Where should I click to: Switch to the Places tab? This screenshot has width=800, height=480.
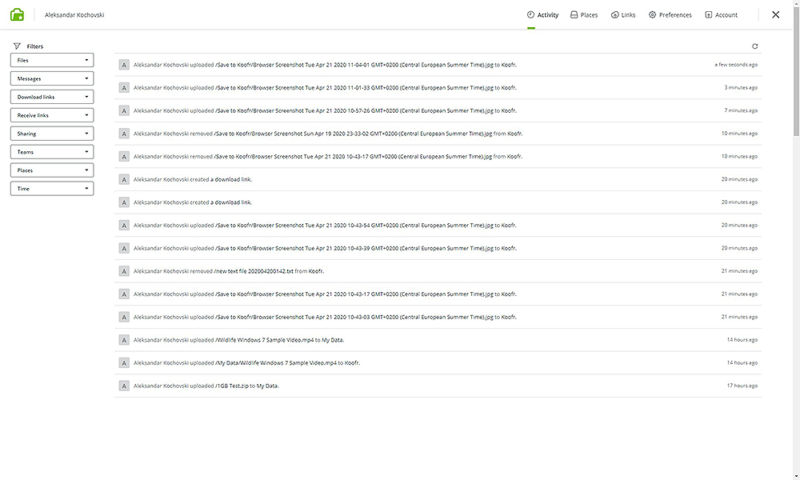click(584, 15)
